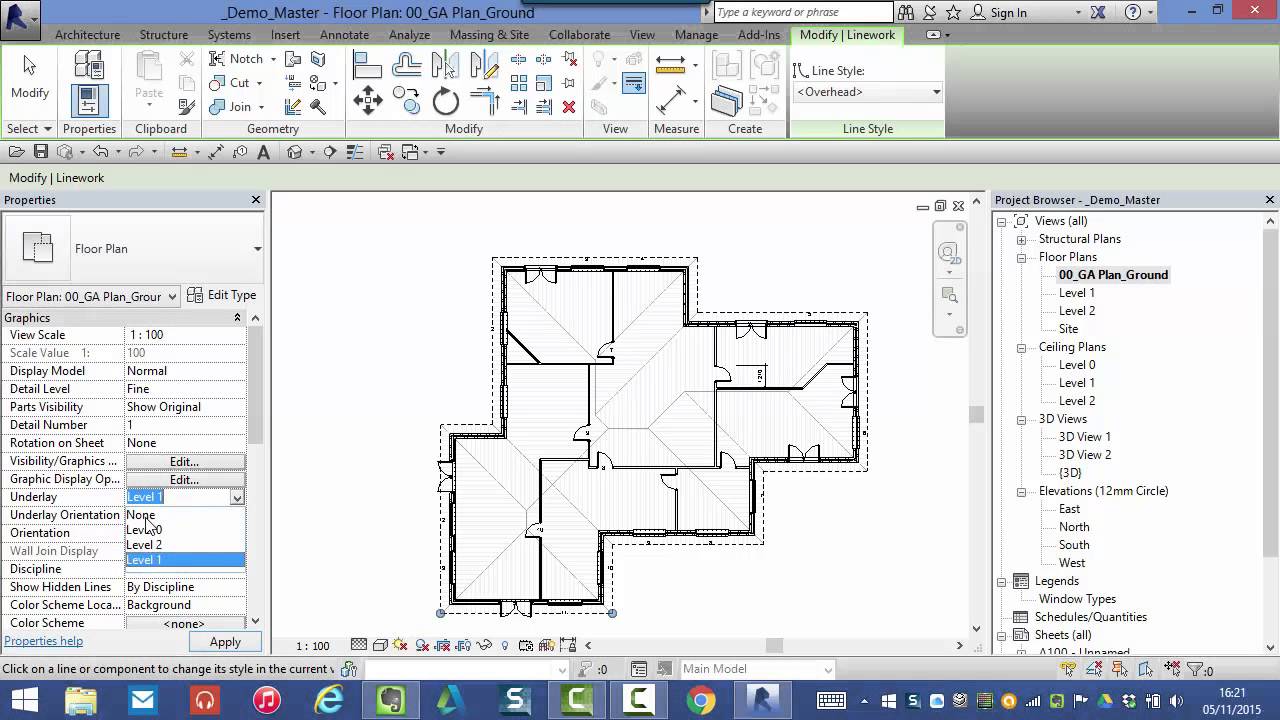Switch to the Massing & Site tab
Image resolution: width=1280 pixels, height=720 pixels.
(x=489, y=35)
